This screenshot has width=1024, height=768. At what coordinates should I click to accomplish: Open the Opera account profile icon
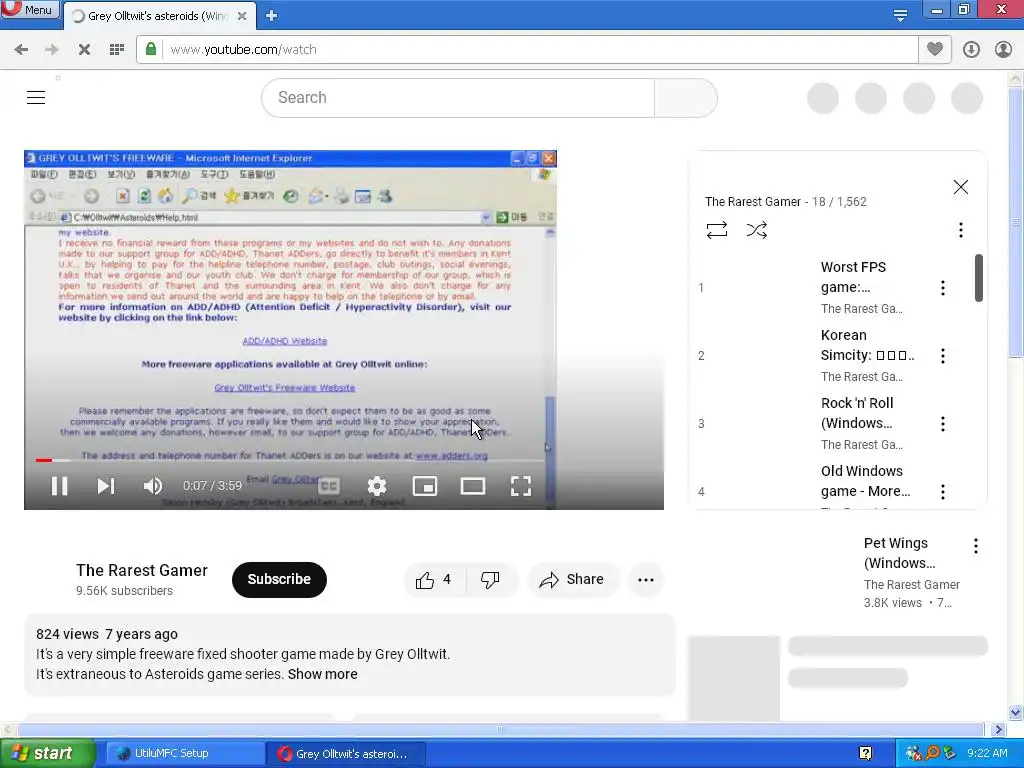(1003, 50)
